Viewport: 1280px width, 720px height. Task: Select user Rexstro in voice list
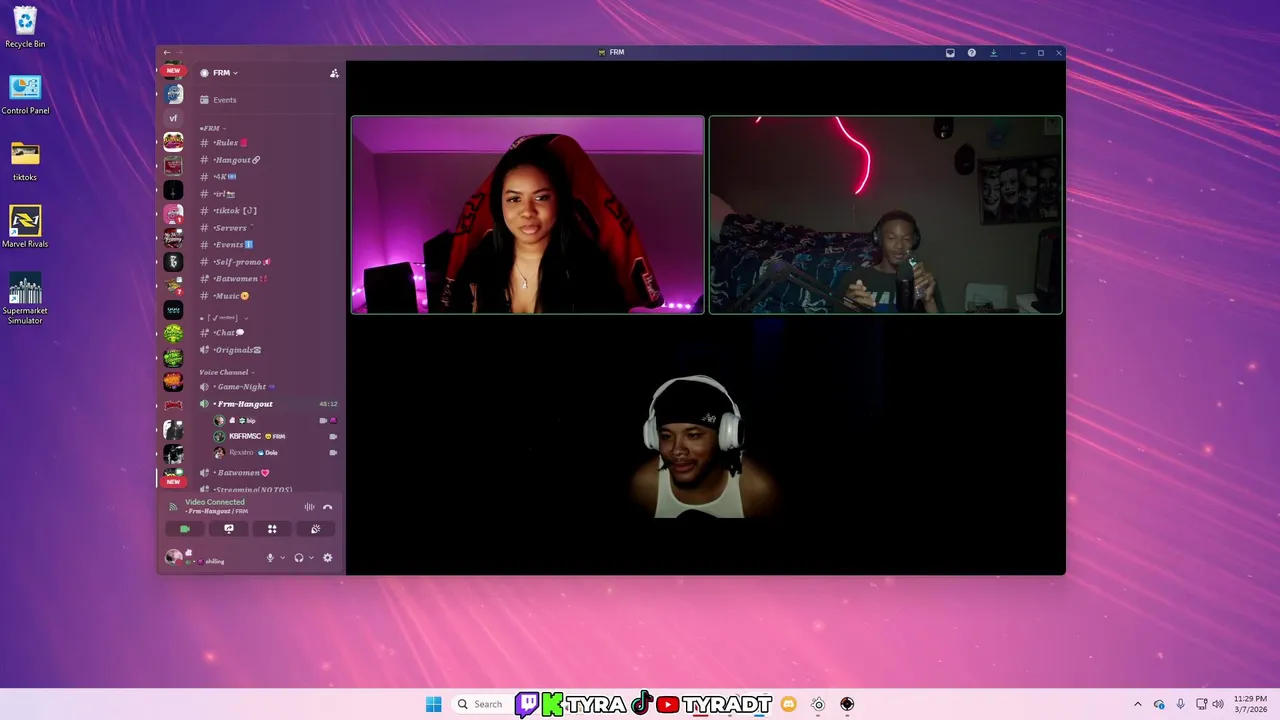point(275,453)
